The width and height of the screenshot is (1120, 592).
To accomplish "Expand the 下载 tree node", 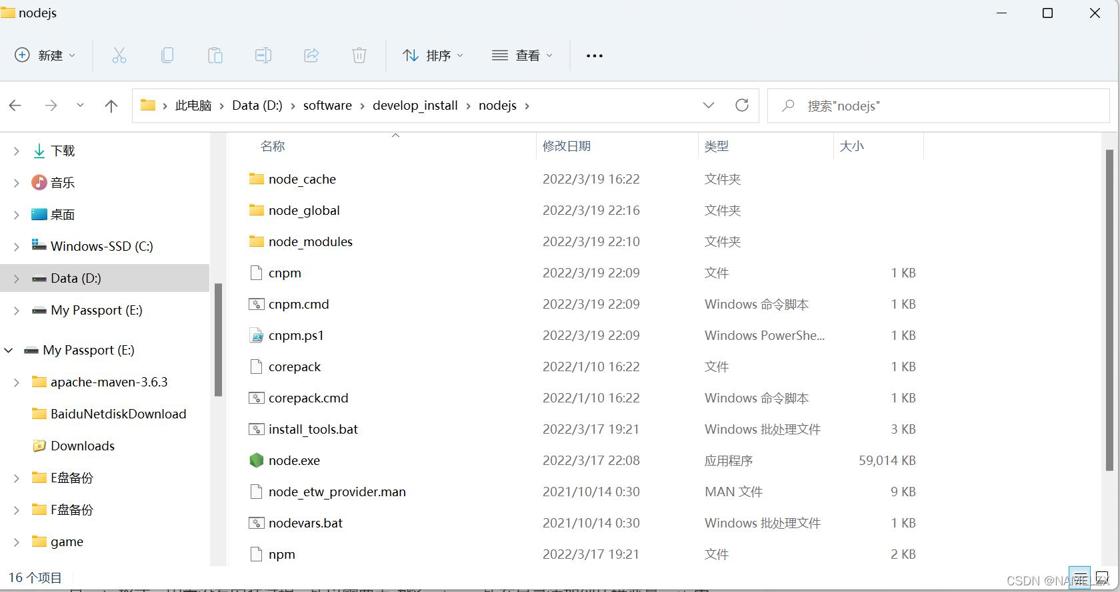I will click(16, 151).
